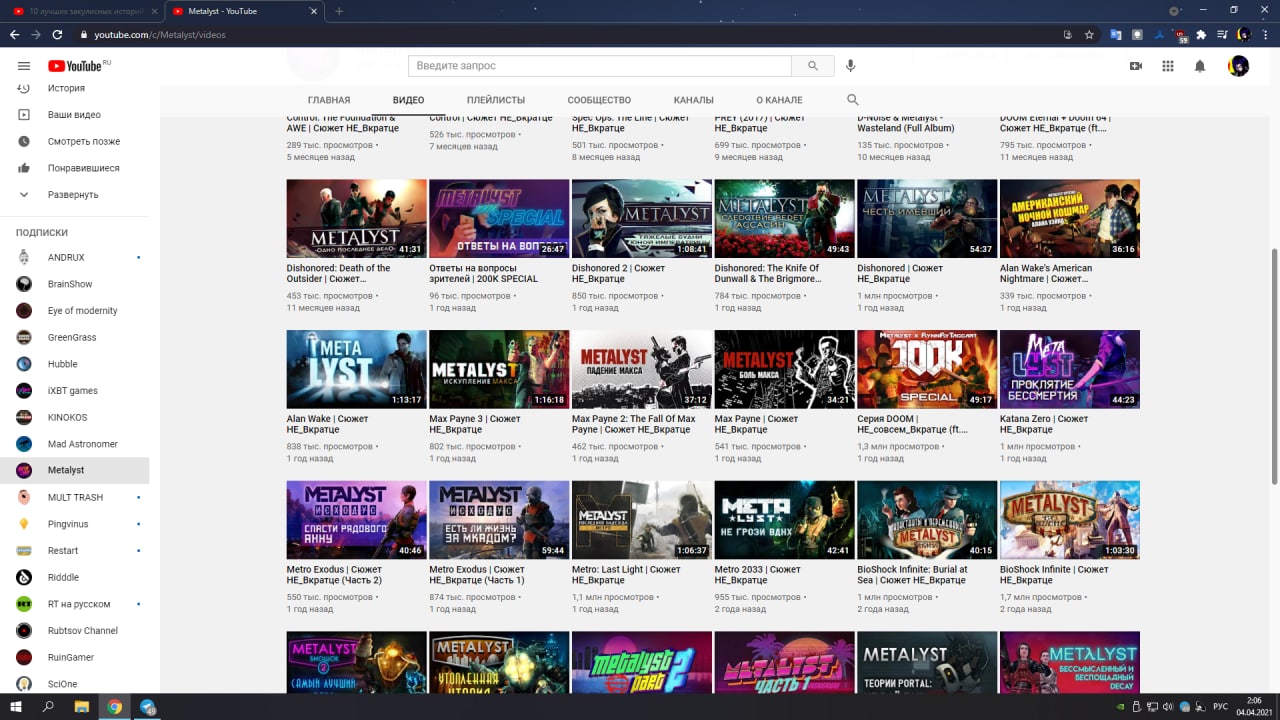Open the Windows Start menu

pyautogui.click(x=16, y=707)
